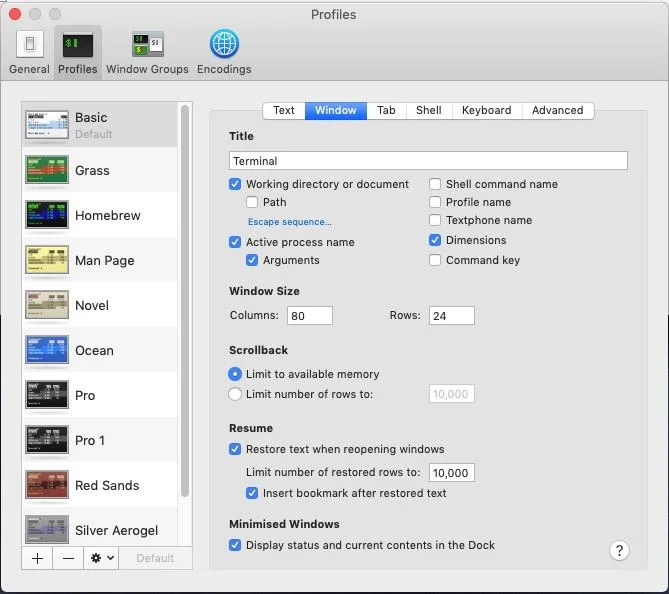
Task: Close the Profiles window with red button
Action: click(x=15, y=14)
